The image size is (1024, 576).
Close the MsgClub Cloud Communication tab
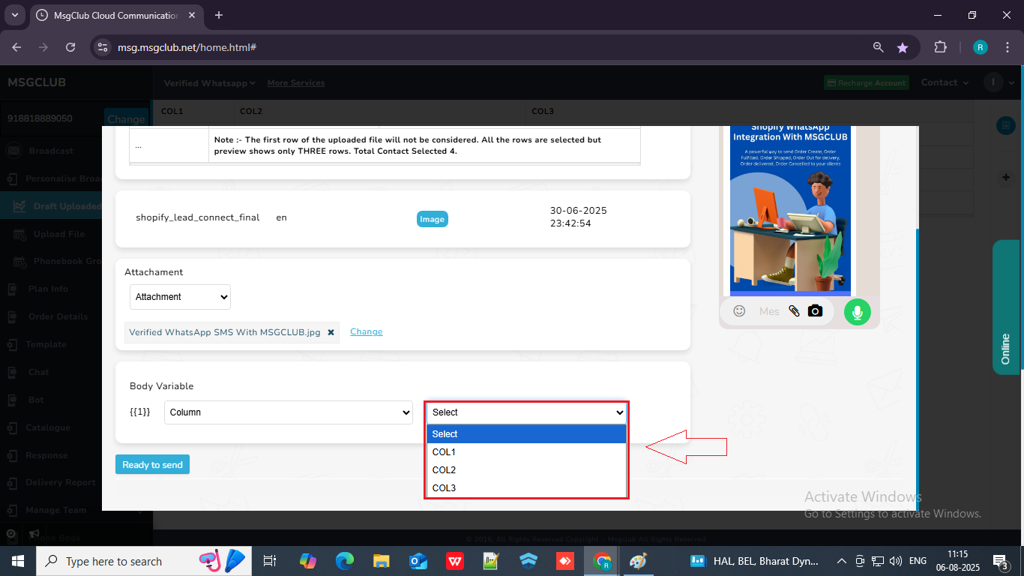192,15
